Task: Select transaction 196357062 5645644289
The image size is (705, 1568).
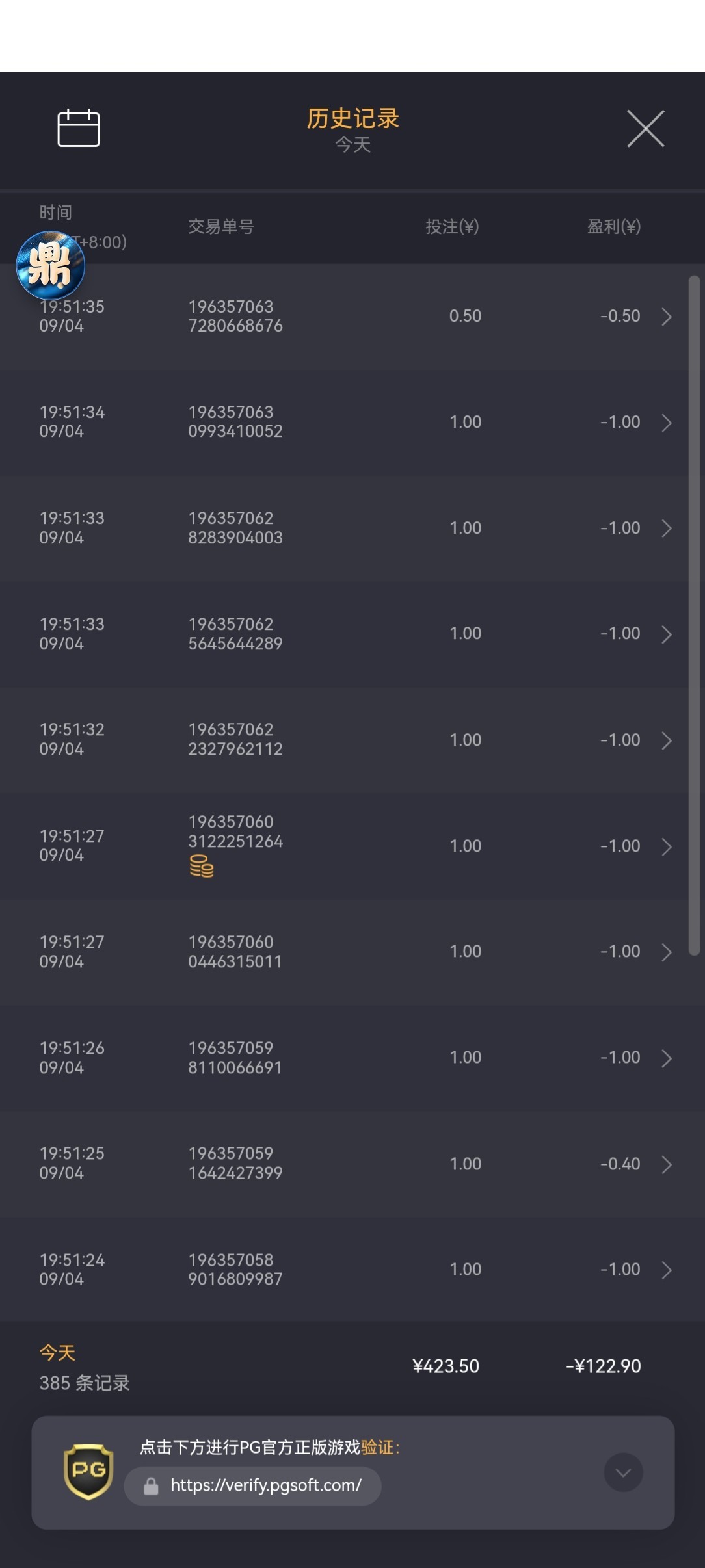Action: [235, 634]
